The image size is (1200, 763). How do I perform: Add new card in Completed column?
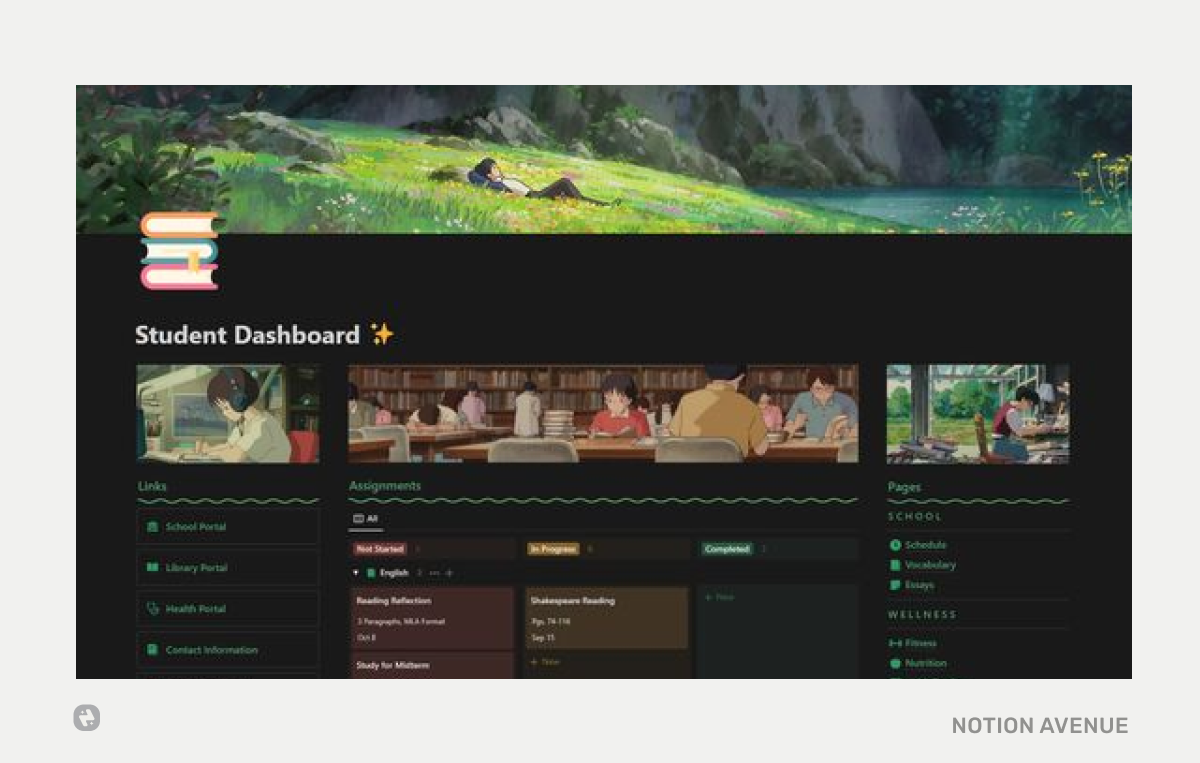[x=720, y=597]
